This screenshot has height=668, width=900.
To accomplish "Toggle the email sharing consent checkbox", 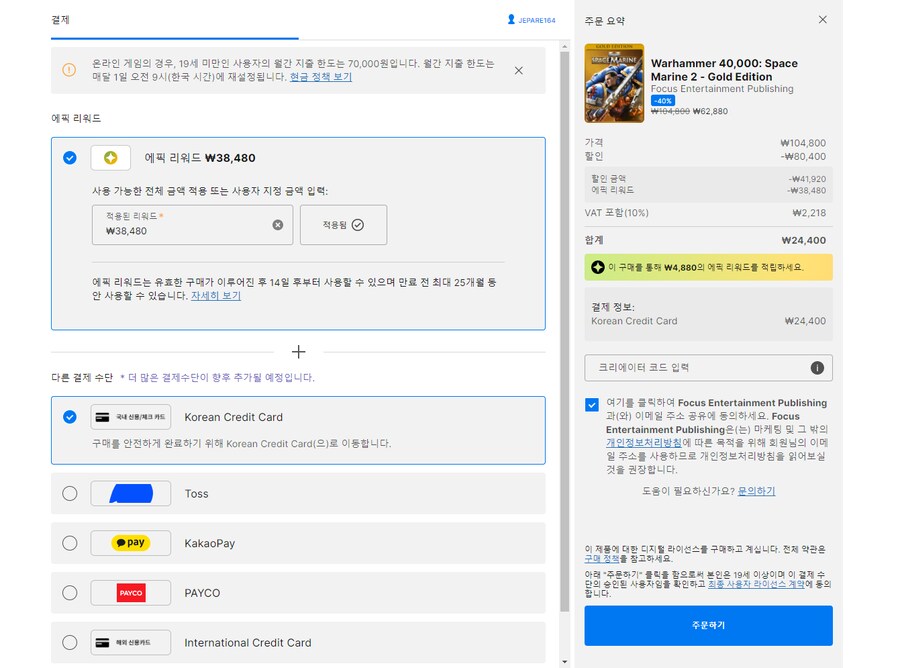I will [x=592, y=405].
